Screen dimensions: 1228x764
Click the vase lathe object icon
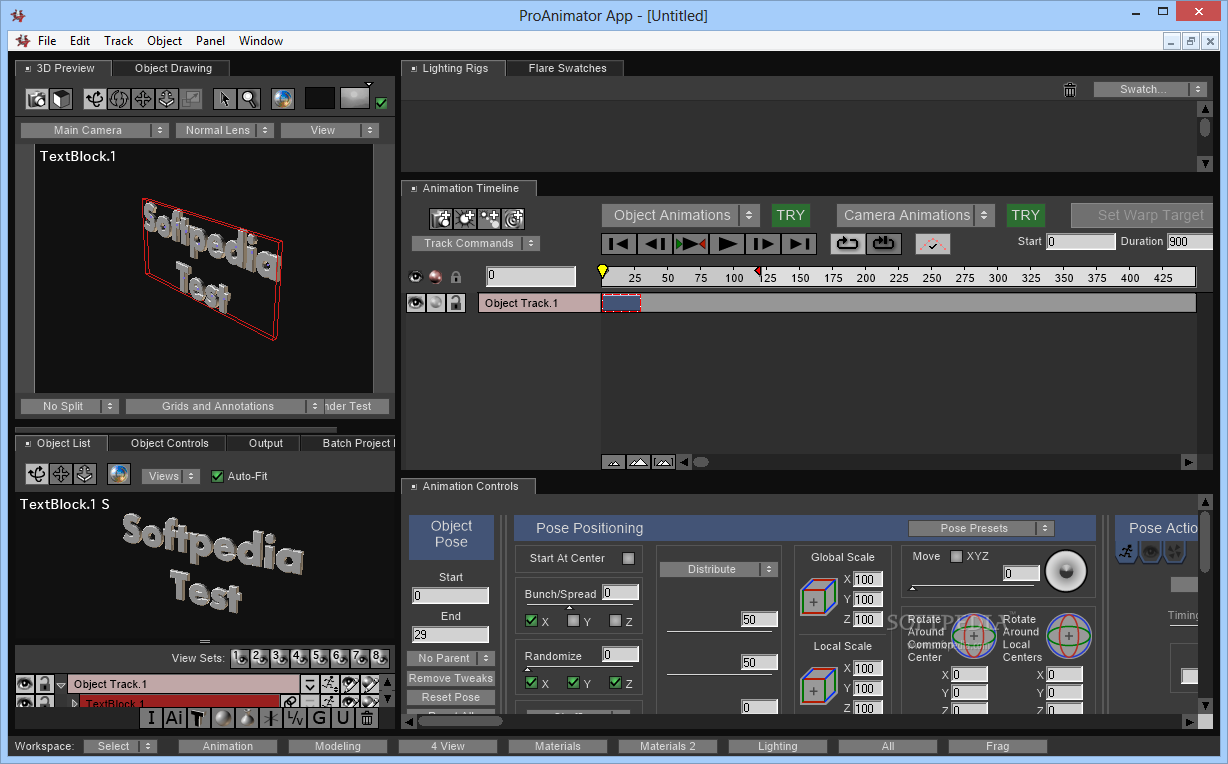[x=246, y=717]
